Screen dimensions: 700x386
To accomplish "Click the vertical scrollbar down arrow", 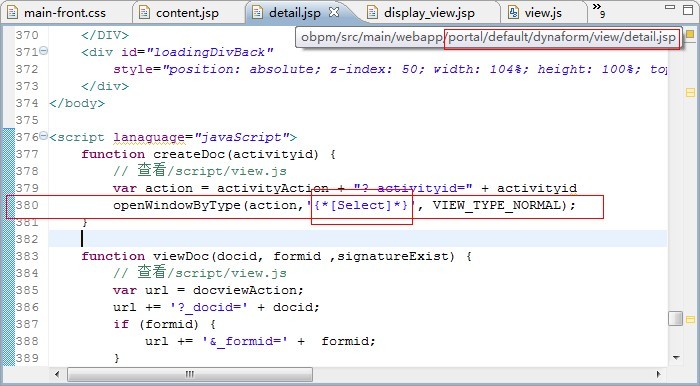I will [x=676, y=357].
